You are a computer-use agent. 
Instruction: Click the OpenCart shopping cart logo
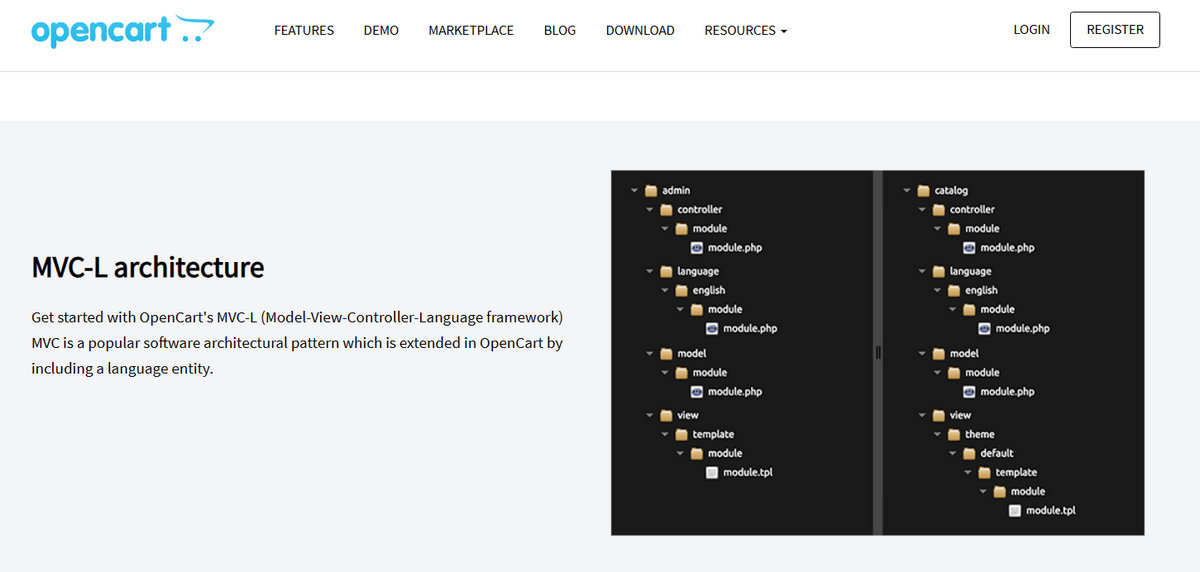click(122, 31)
